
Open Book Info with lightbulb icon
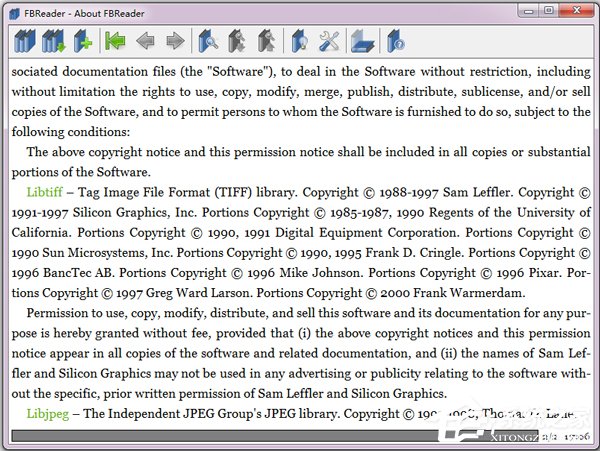pyautogui.click(x=300, y=41)
